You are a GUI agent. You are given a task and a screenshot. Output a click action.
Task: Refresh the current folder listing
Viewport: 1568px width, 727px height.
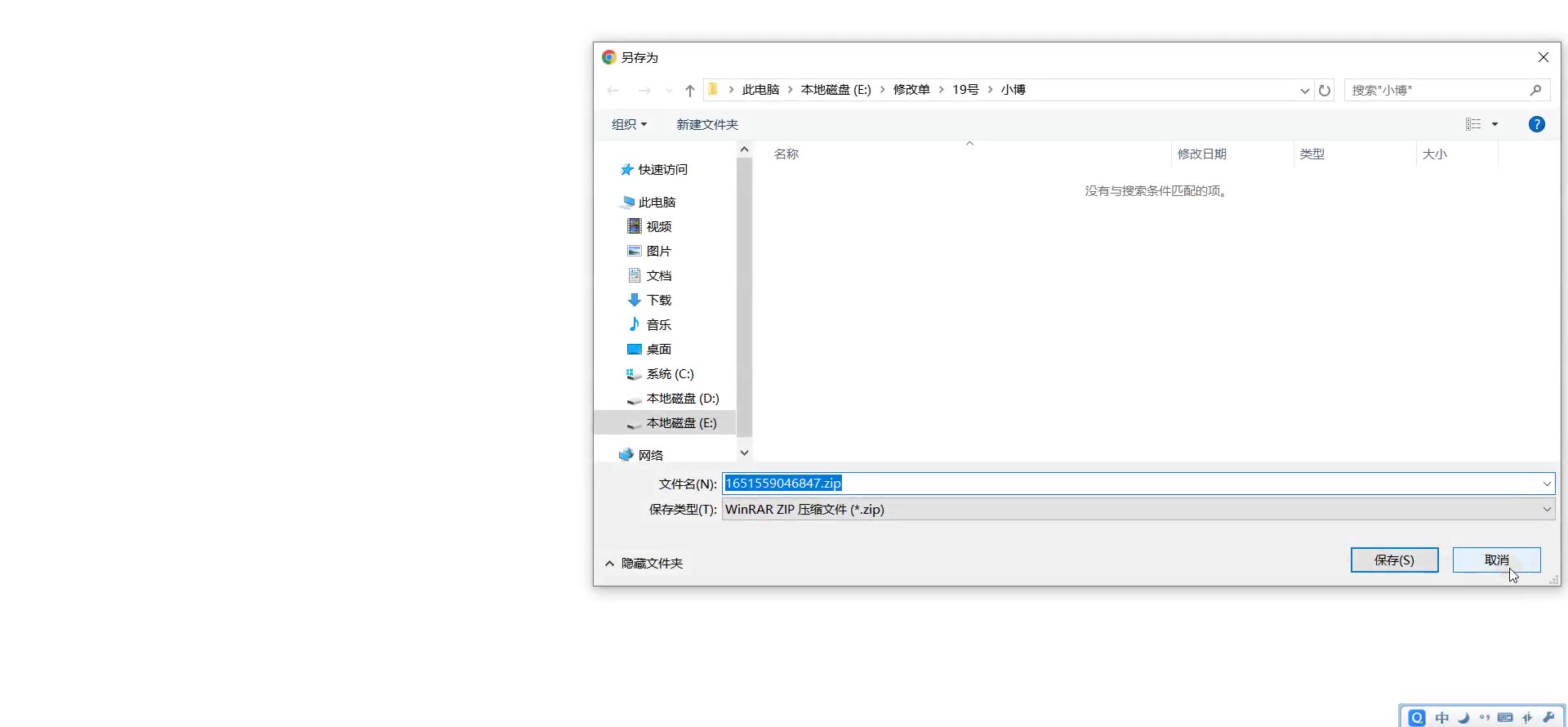point(1325,90)
